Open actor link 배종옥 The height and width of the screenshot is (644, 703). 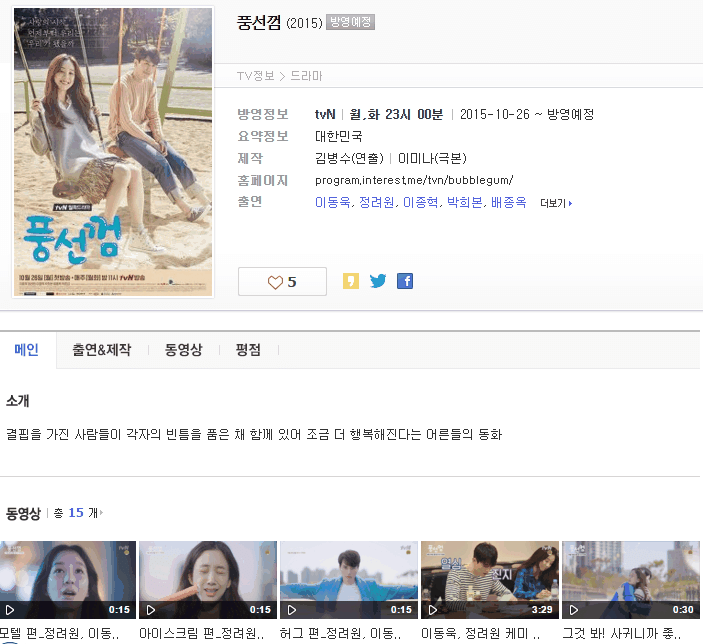tap(508, 202)
